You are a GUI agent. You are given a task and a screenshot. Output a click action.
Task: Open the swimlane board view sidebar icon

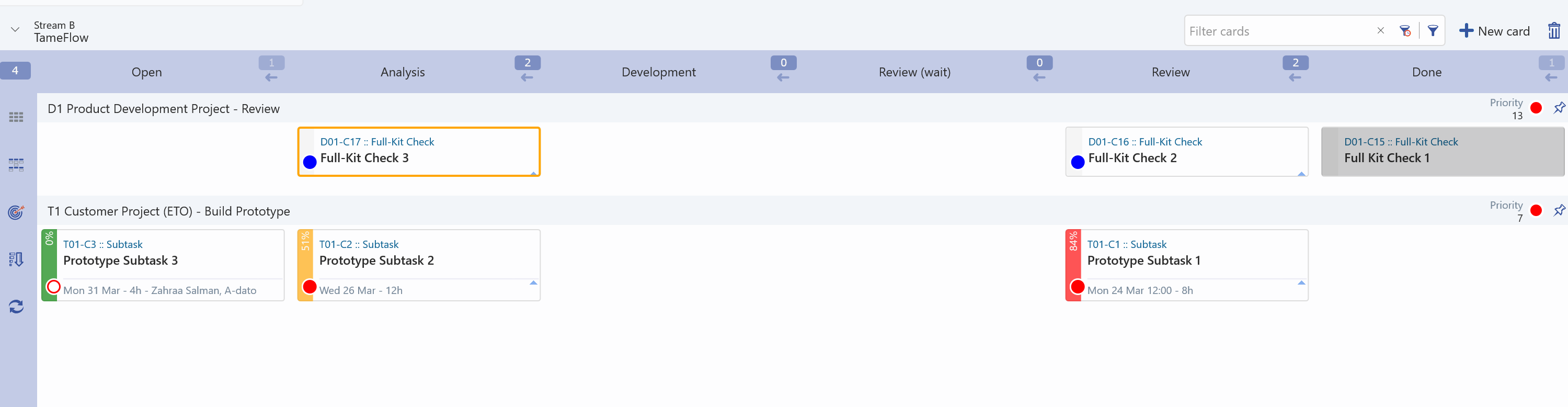click(16, 164)
